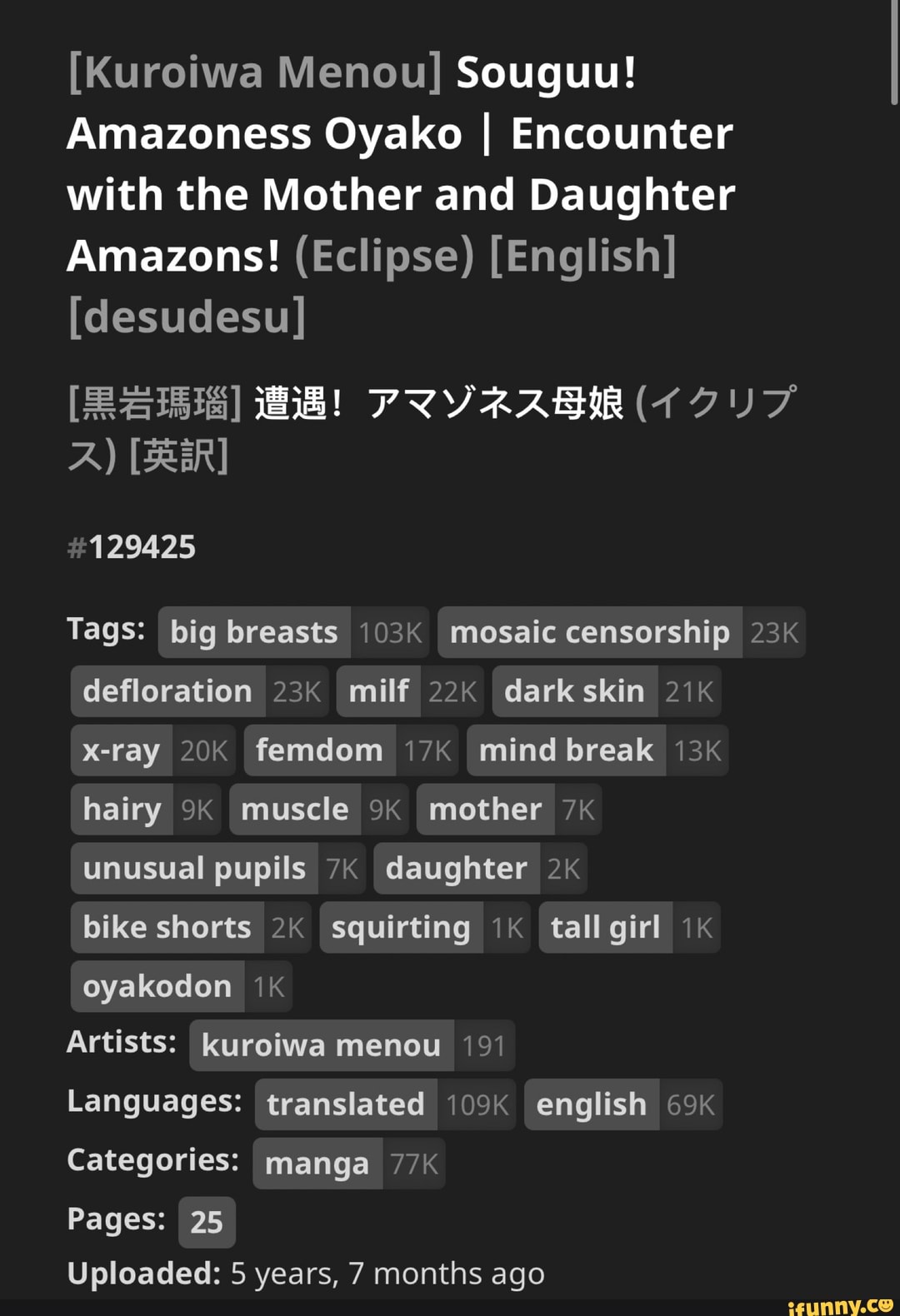Click the 'x-ray' tag
This screenshot has width=900, height=1316.
tap(122, 751)
